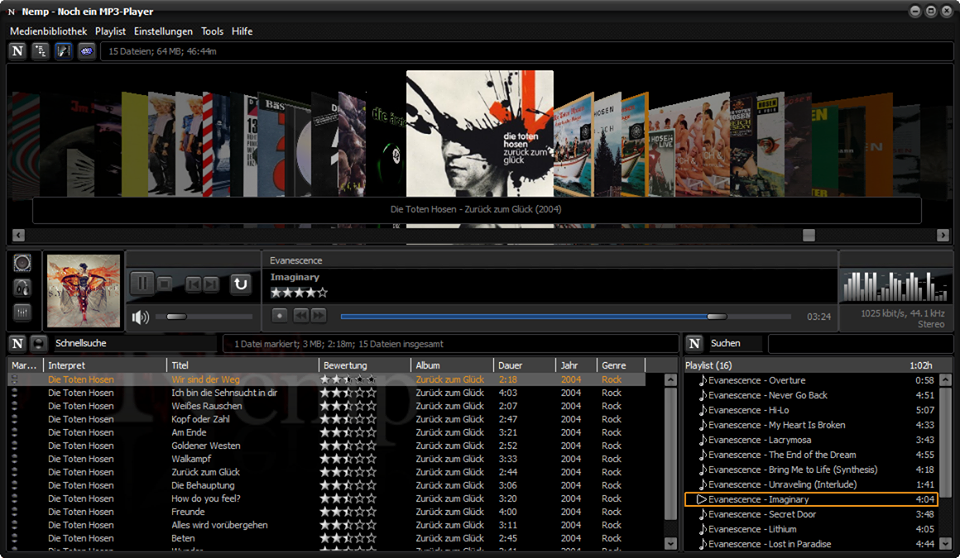Screen dimensions: 960x558
Task: Open the headphones panel icon
Action: 23,287
